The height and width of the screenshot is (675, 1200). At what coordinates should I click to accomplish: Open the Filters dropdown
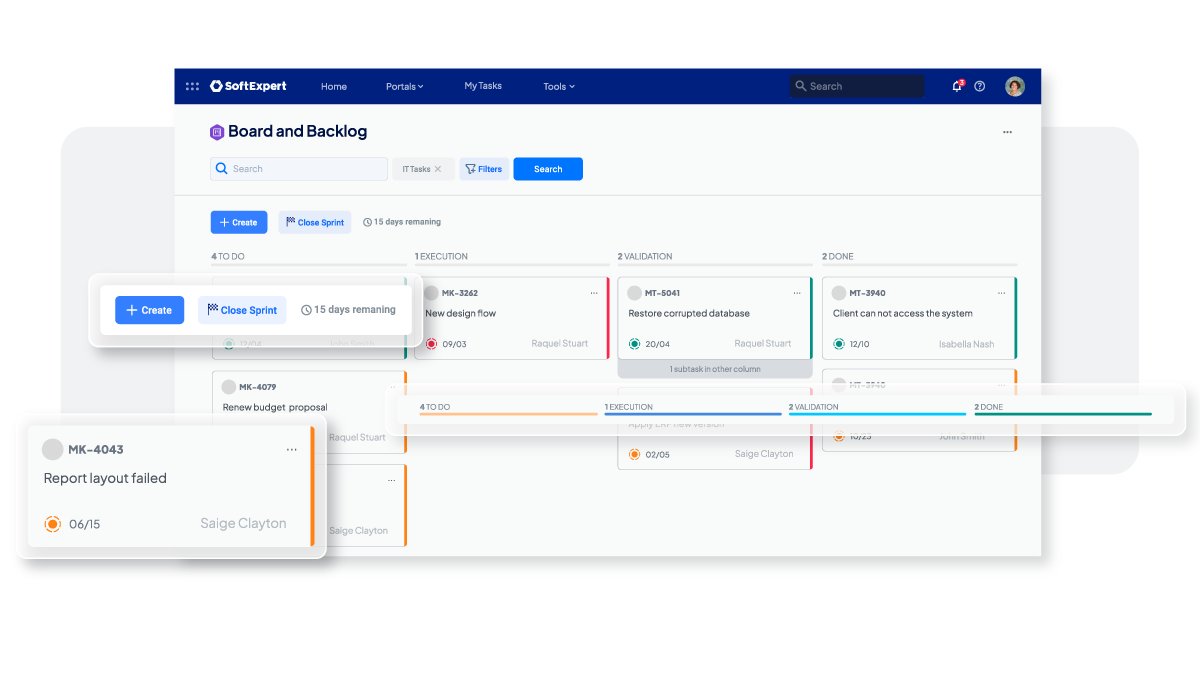(x=484, y=169)
